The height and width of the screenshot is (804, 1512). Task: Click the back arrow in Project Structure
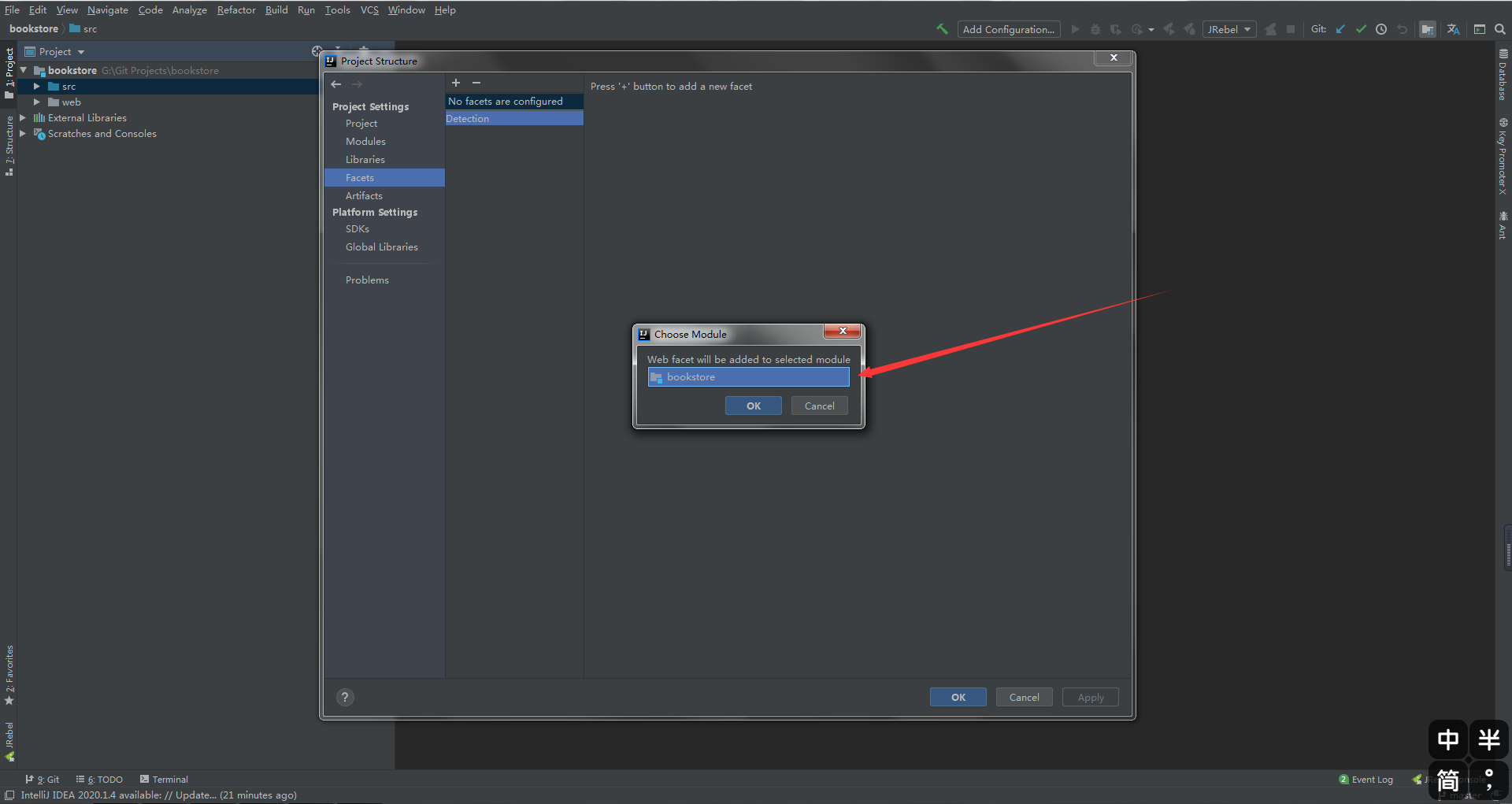coord(336,84)
